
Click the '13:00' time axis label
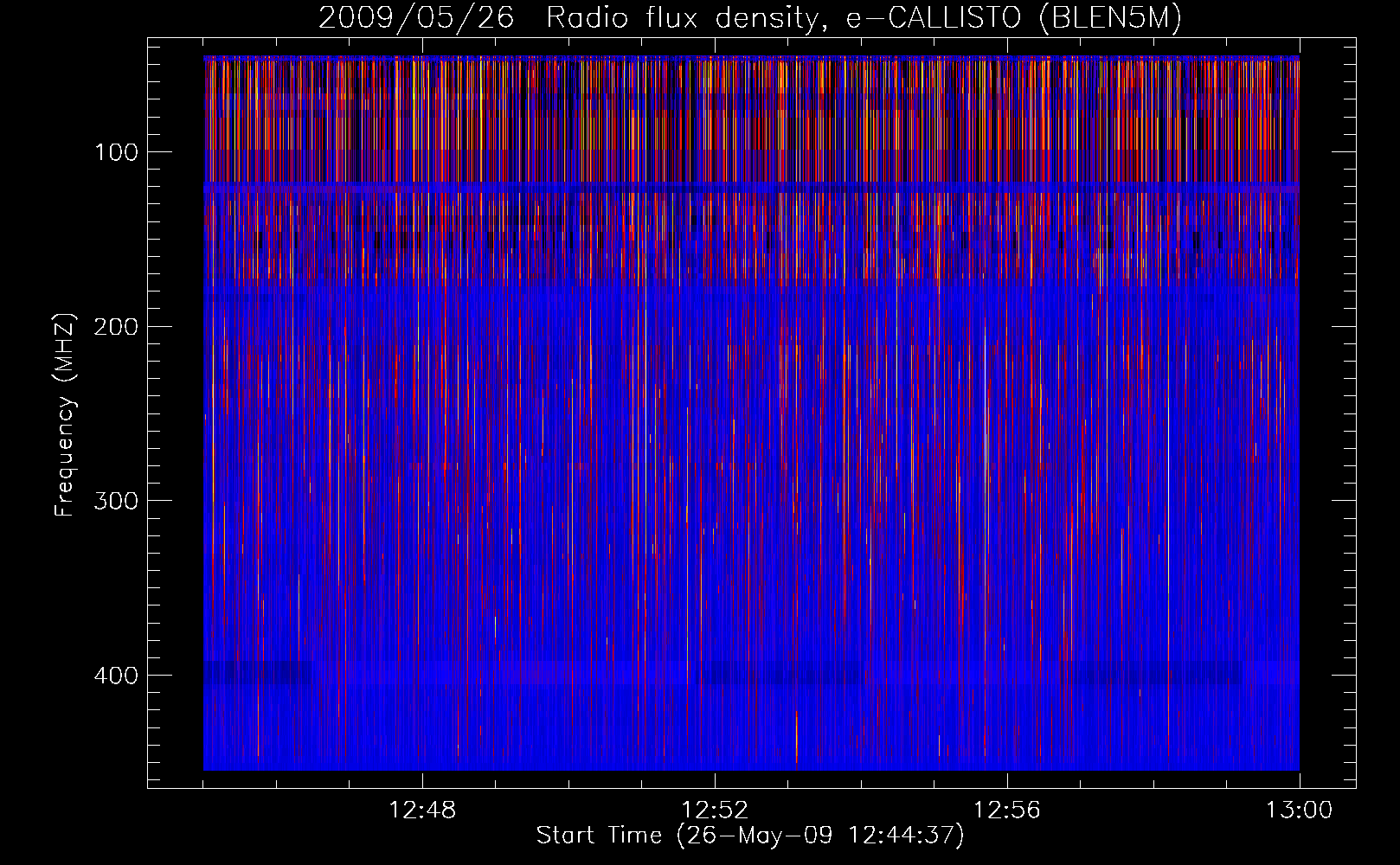coord(1300,811)
